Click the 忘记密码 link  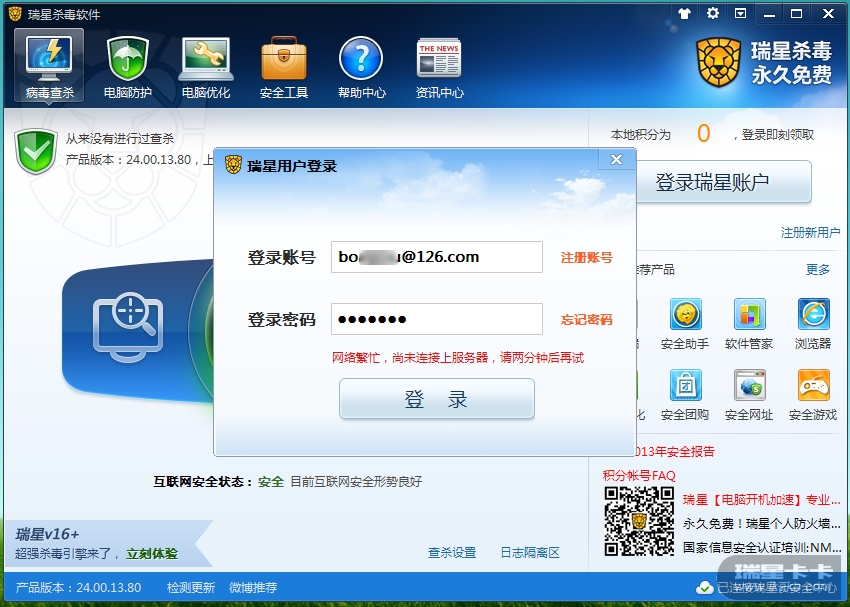click(586, 320)
